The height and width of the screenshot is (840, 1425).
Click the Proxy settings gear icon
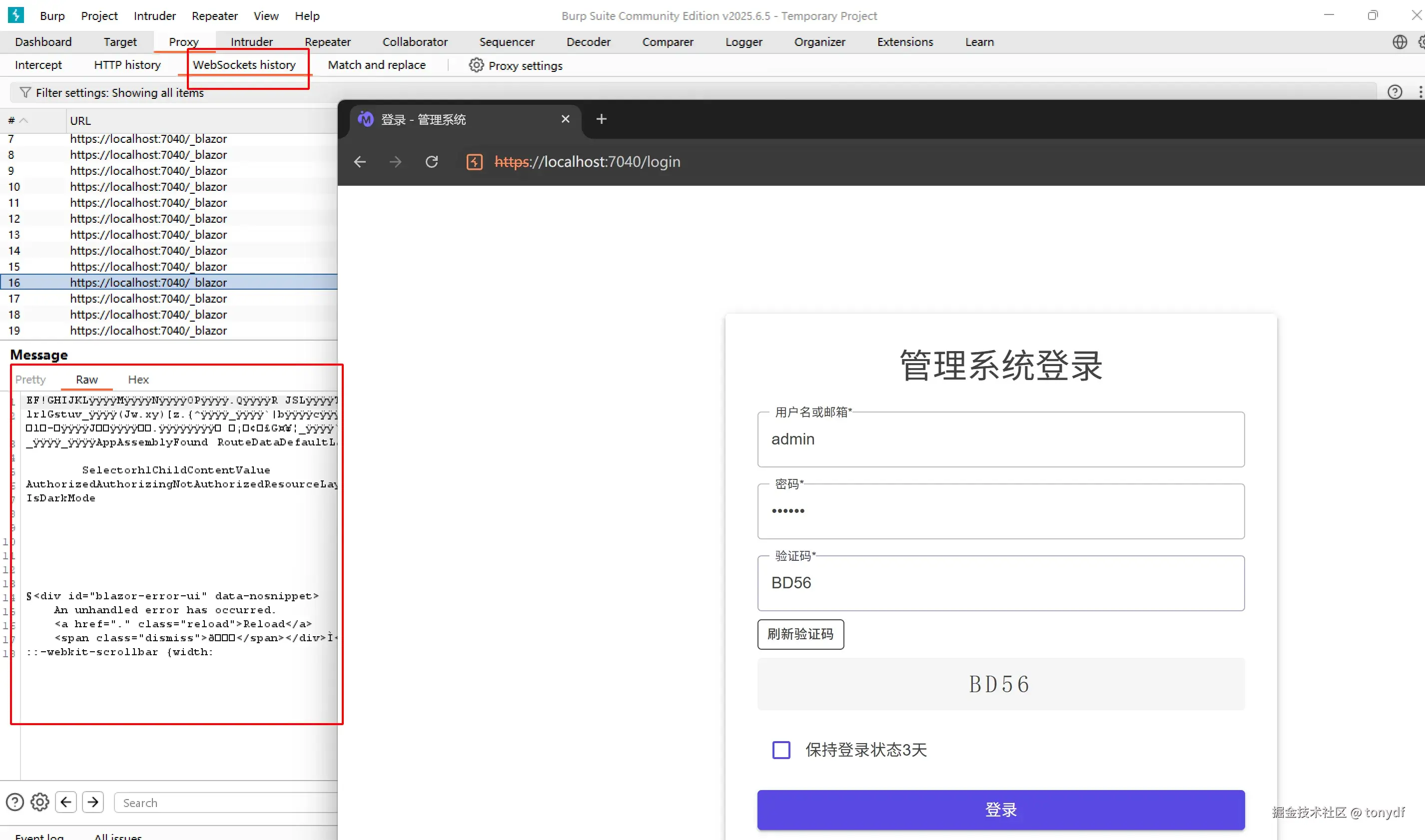coord(476,65)
